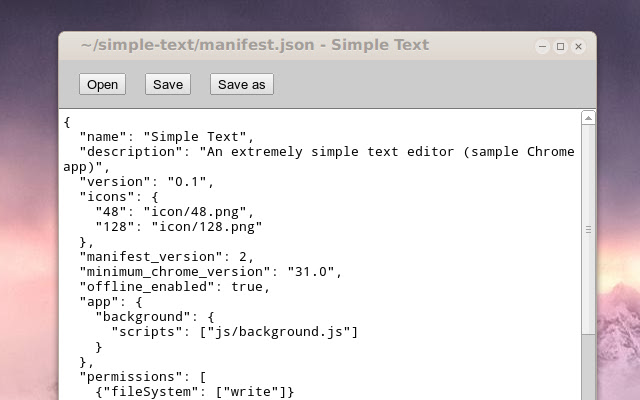
Task: Click the window title manifest.json - Simple Text
Action: [x=255, y=45]
